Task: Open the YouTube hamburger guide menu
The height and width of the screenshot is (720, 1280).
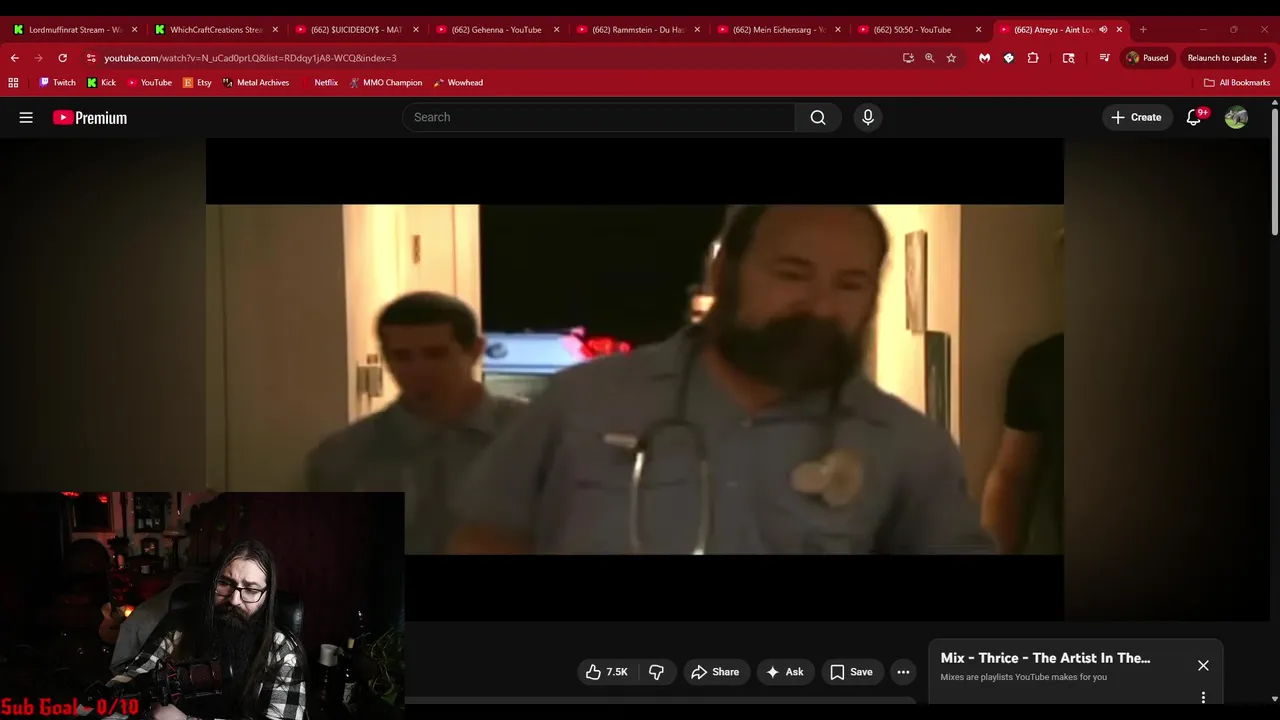Action: 26,117
